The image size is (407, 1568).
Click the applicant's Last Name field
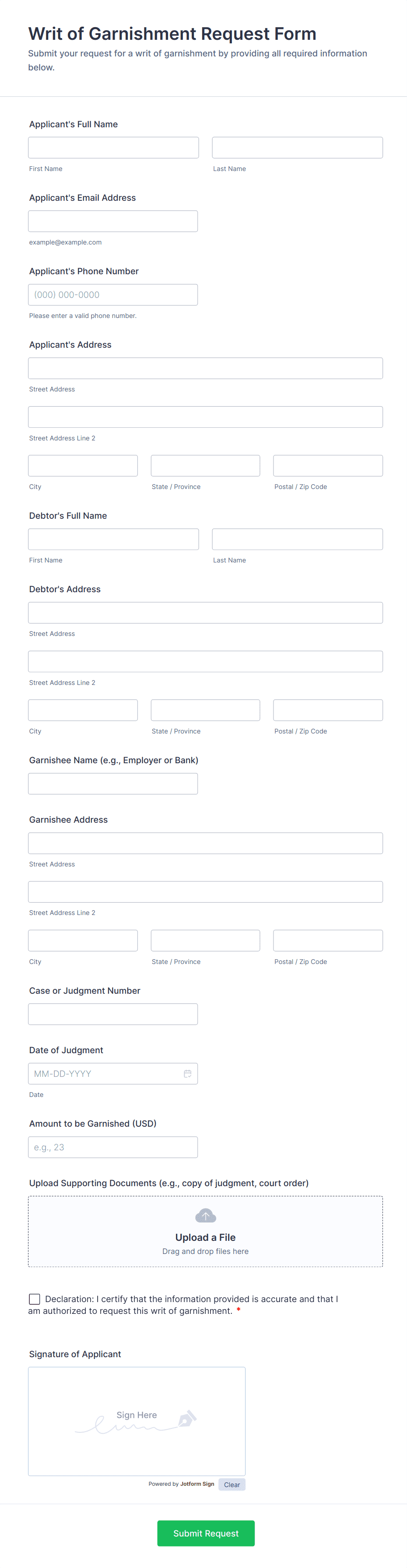click(x=297, y=148)
